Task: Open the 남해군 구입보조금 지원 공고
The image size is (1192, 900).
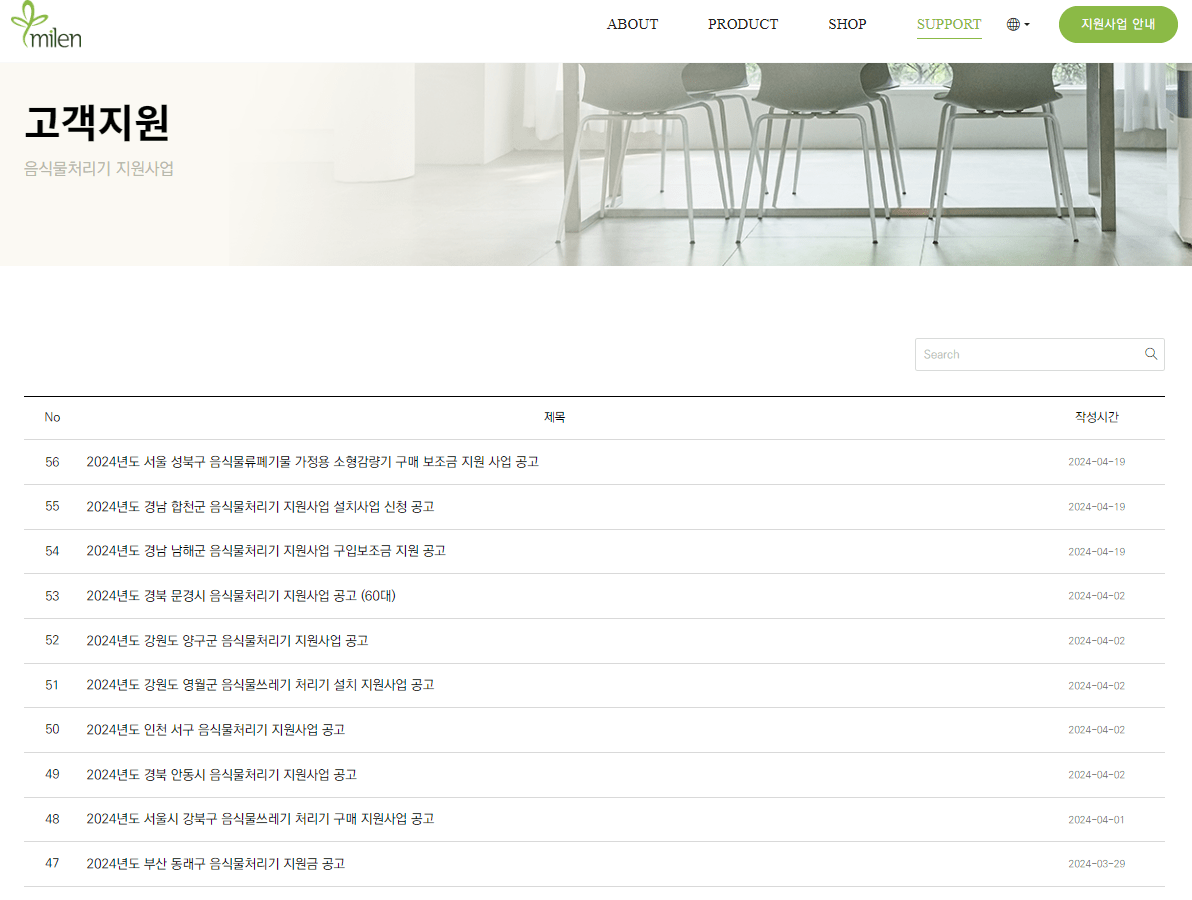Action: (x=266, y=551)
